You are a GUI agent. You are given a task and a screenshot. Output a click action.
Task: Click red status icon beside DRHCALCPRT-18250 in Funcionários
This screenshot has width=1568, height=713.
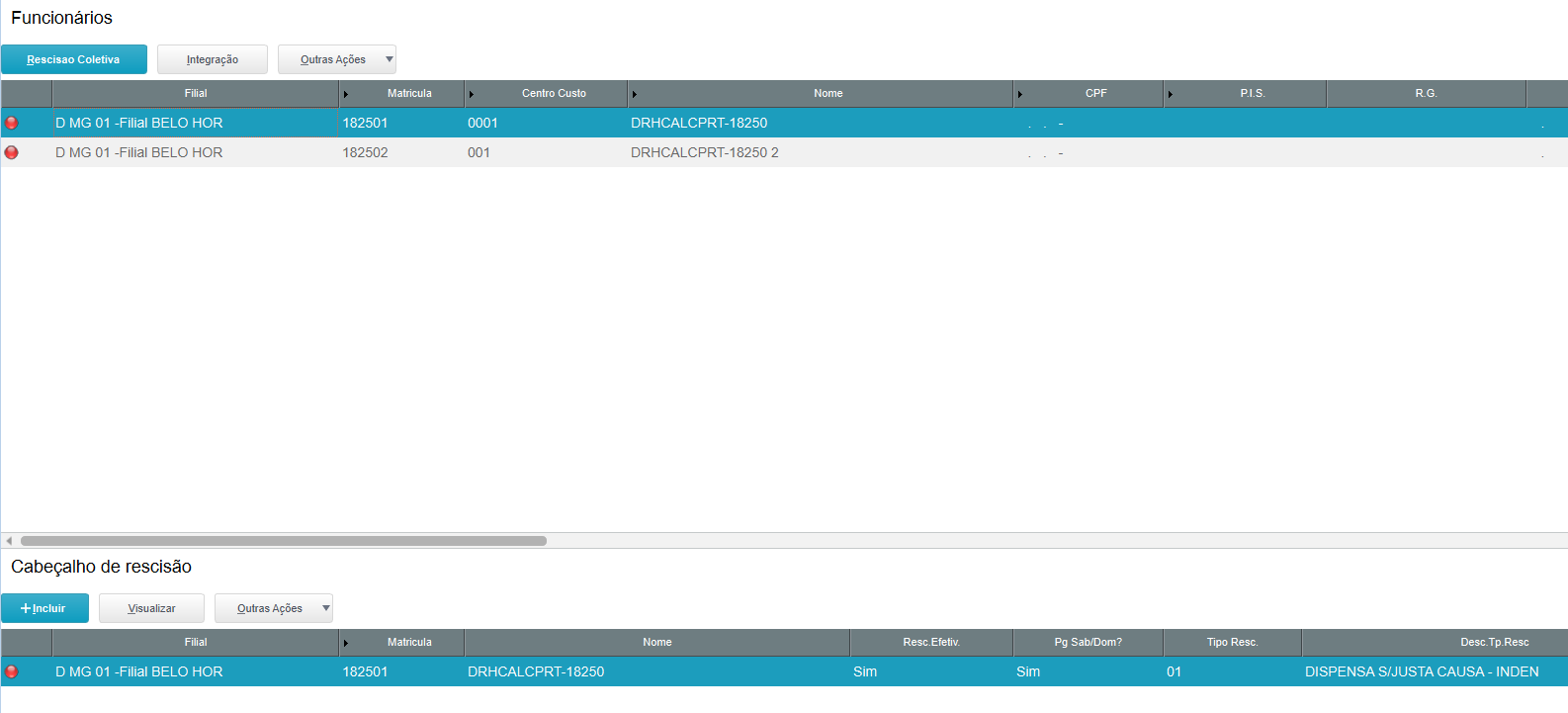(12, 123)
